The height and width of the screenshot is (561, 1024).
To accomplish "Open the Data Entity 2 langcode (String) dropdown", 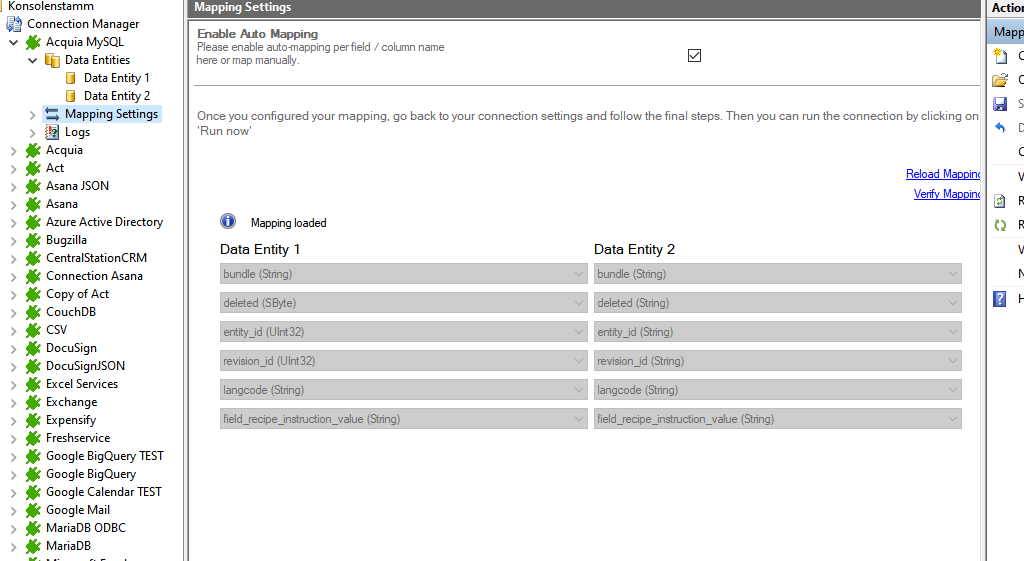I will pos(777,390).
